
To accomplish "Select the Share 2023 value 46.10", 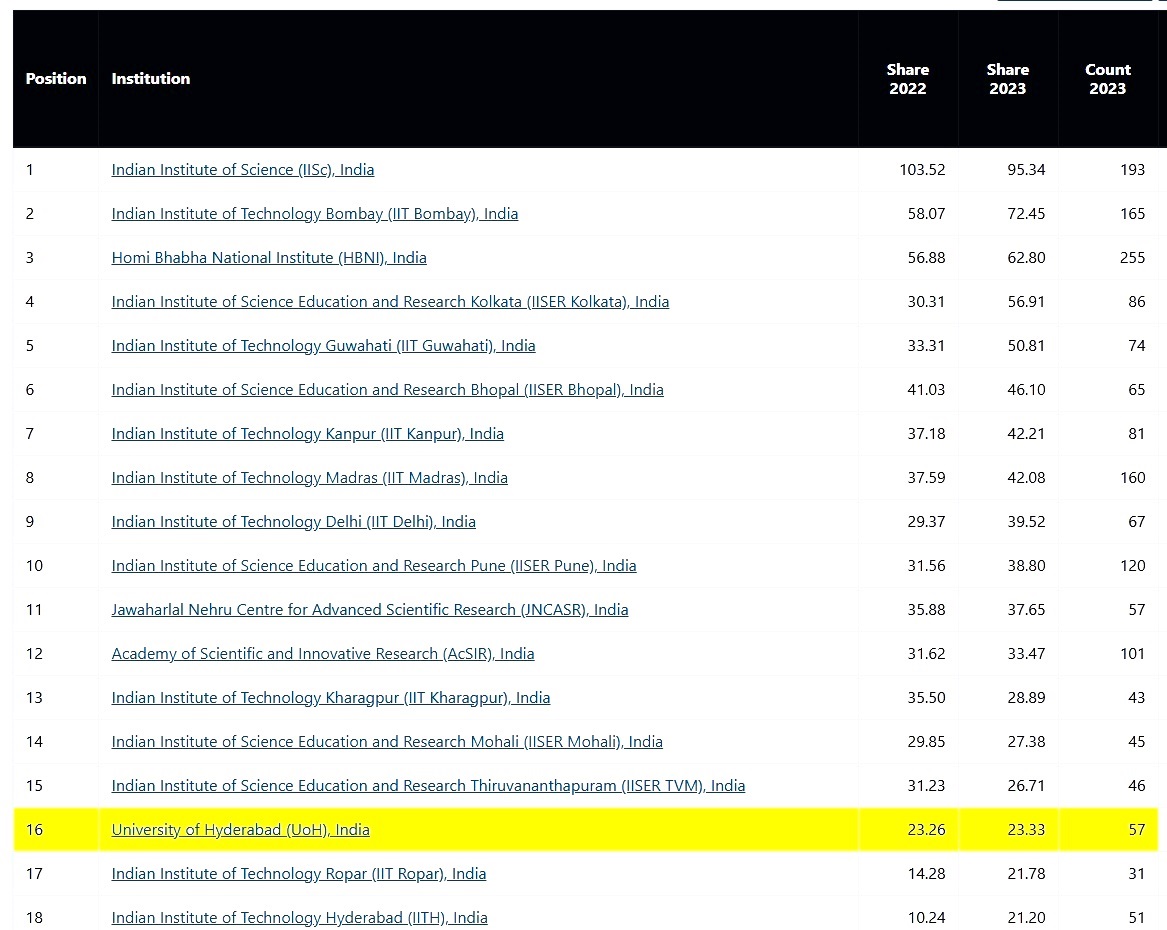I will click(x=1026, y=389).
